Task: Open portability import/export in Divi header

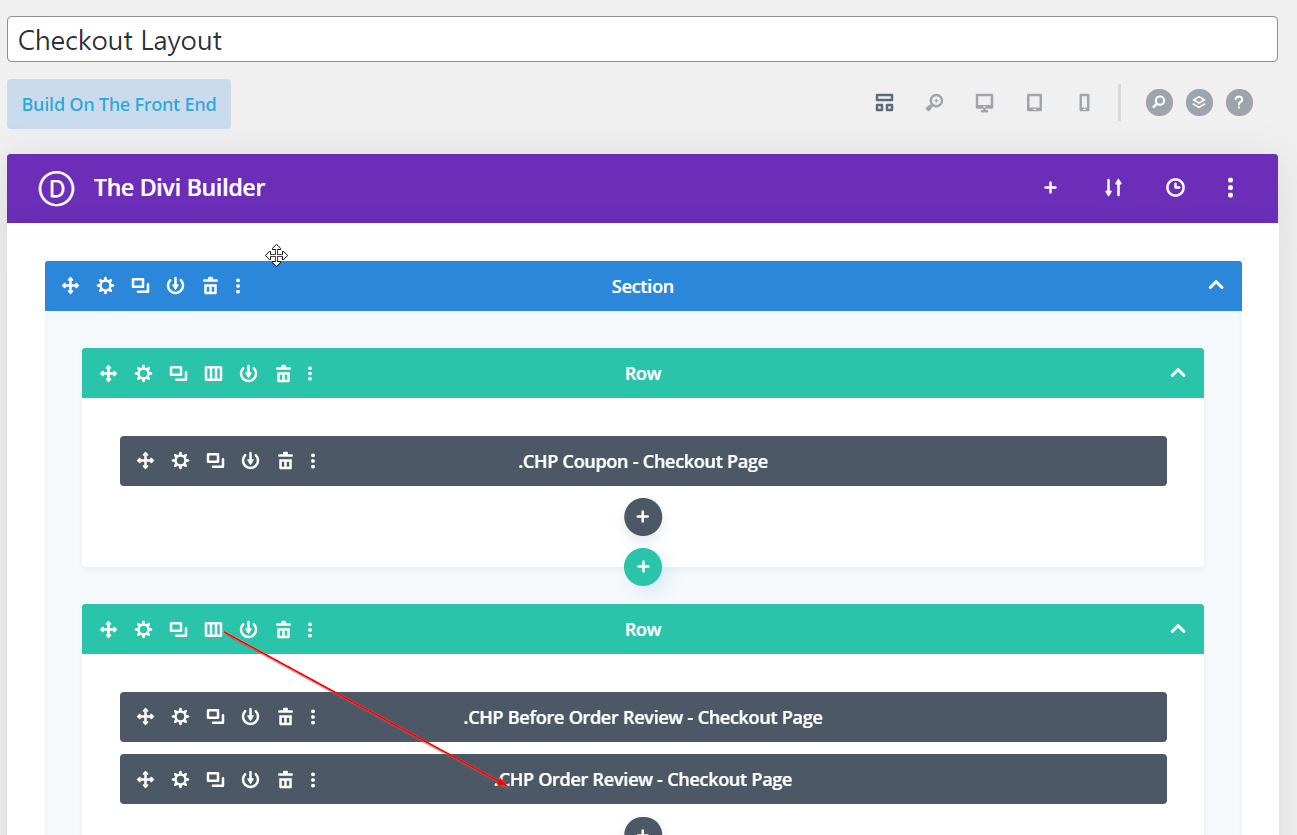Action: 1113,188
